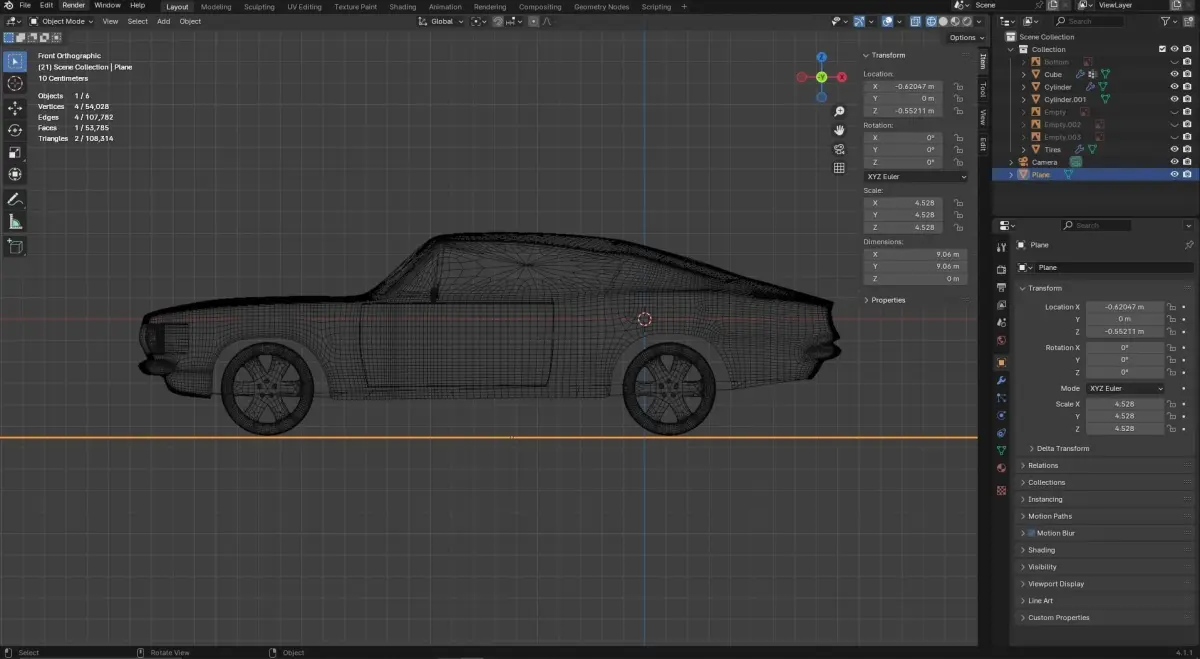Open the Physics properties tab icon
Screen dimensions: 1200x659
1002,415
